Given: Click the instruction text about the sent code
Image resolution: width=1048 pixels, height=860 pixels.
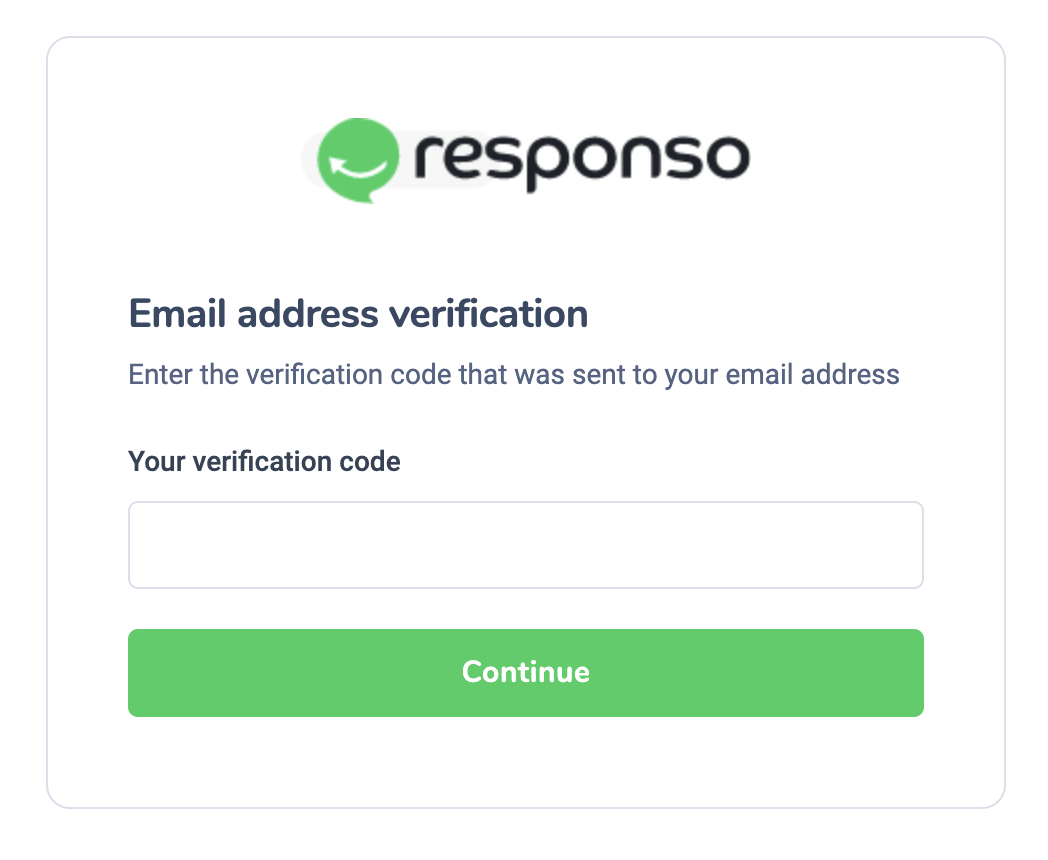Looking at the screenshot, I should [x=514, y=376].
